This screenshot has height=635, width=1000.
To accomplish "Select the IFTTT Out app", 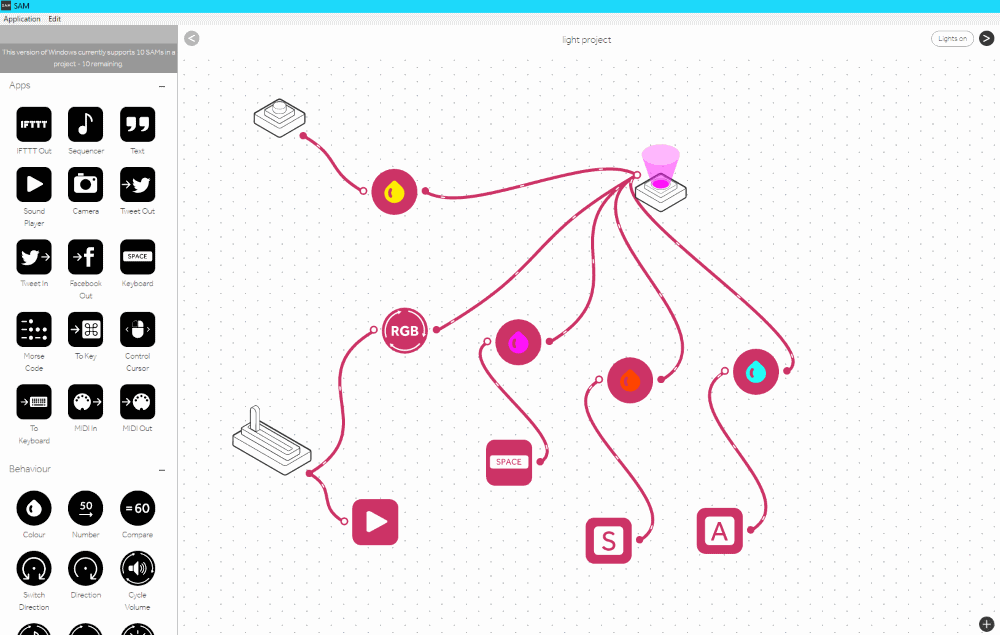I will pyautogui.click(x=33, y=123).
